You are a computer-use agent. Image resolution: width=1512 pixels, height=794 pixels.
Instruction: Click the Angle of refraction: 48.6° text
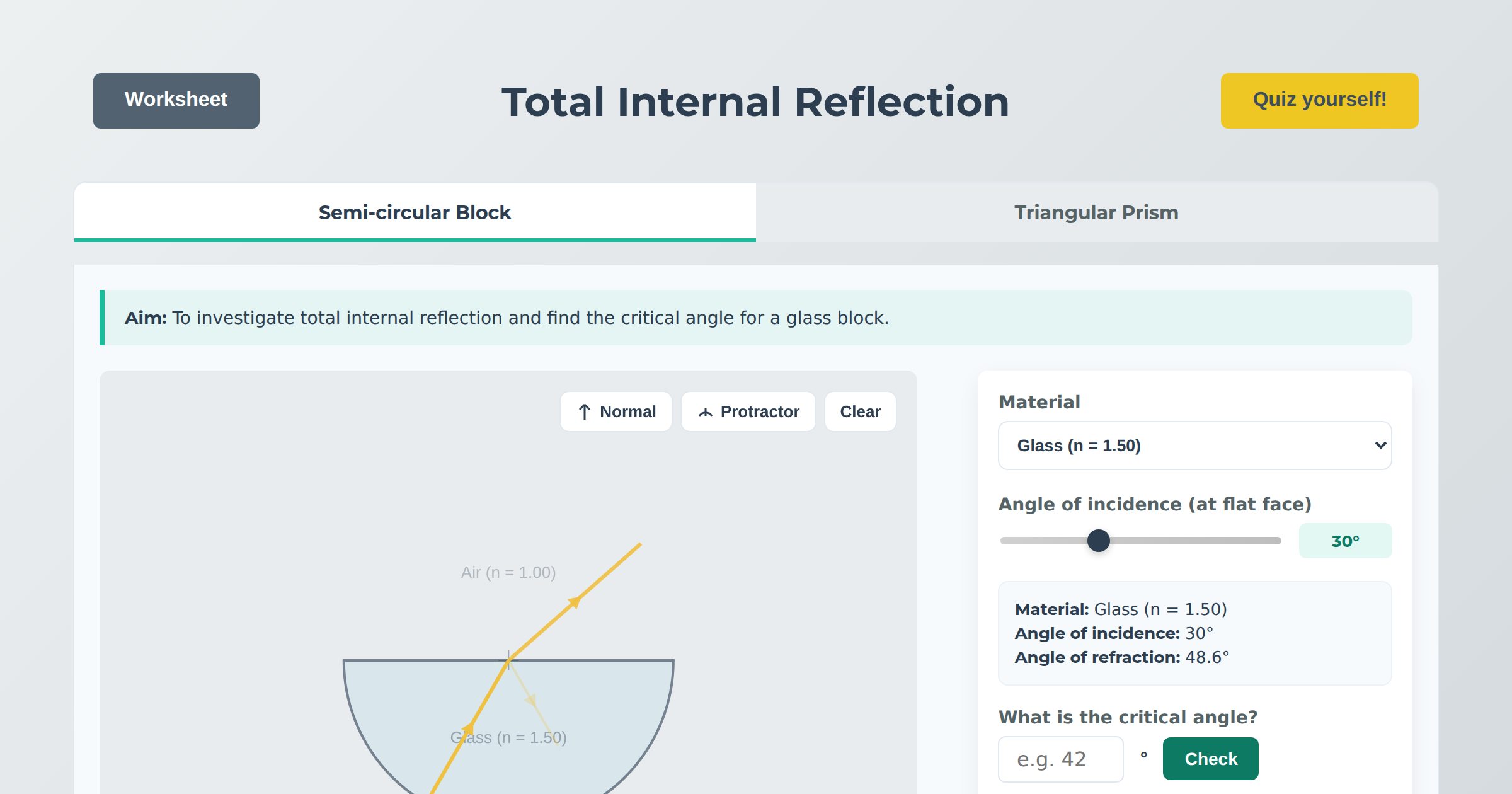pos(1122,657)
